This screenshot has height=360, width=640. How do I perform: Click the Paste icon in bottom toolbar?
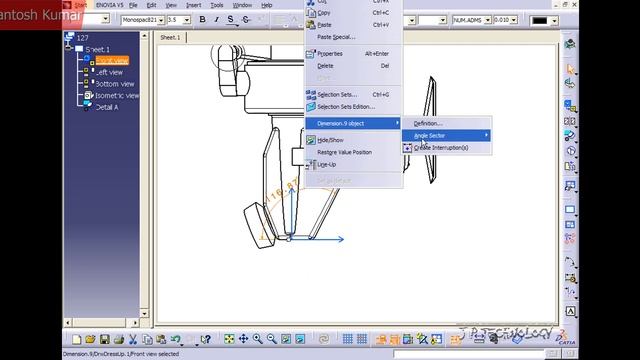161,339
